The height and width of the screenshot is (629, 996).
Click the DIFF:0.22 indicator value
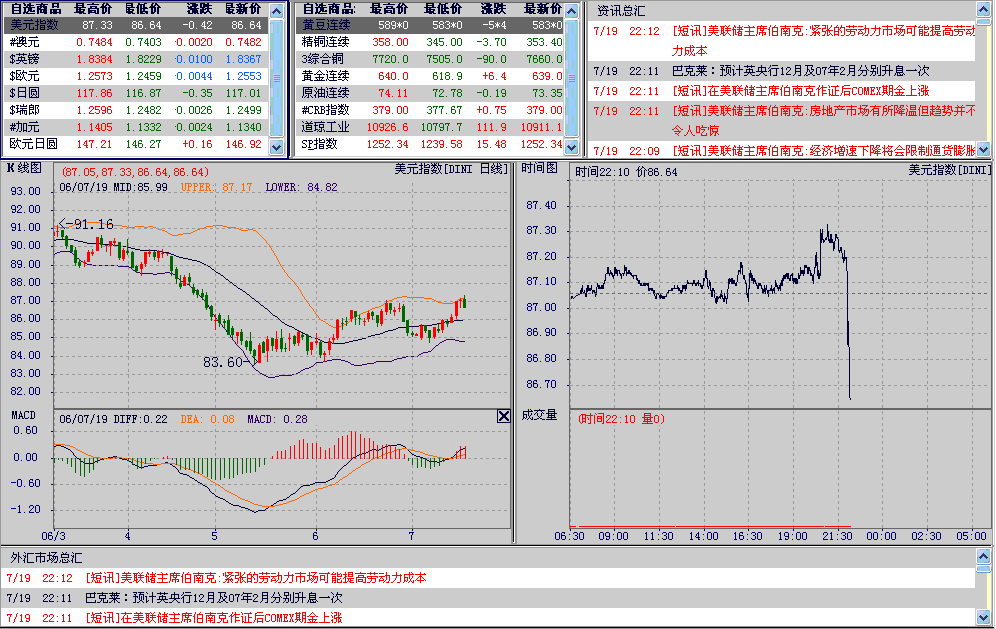[x=140, y=419]
